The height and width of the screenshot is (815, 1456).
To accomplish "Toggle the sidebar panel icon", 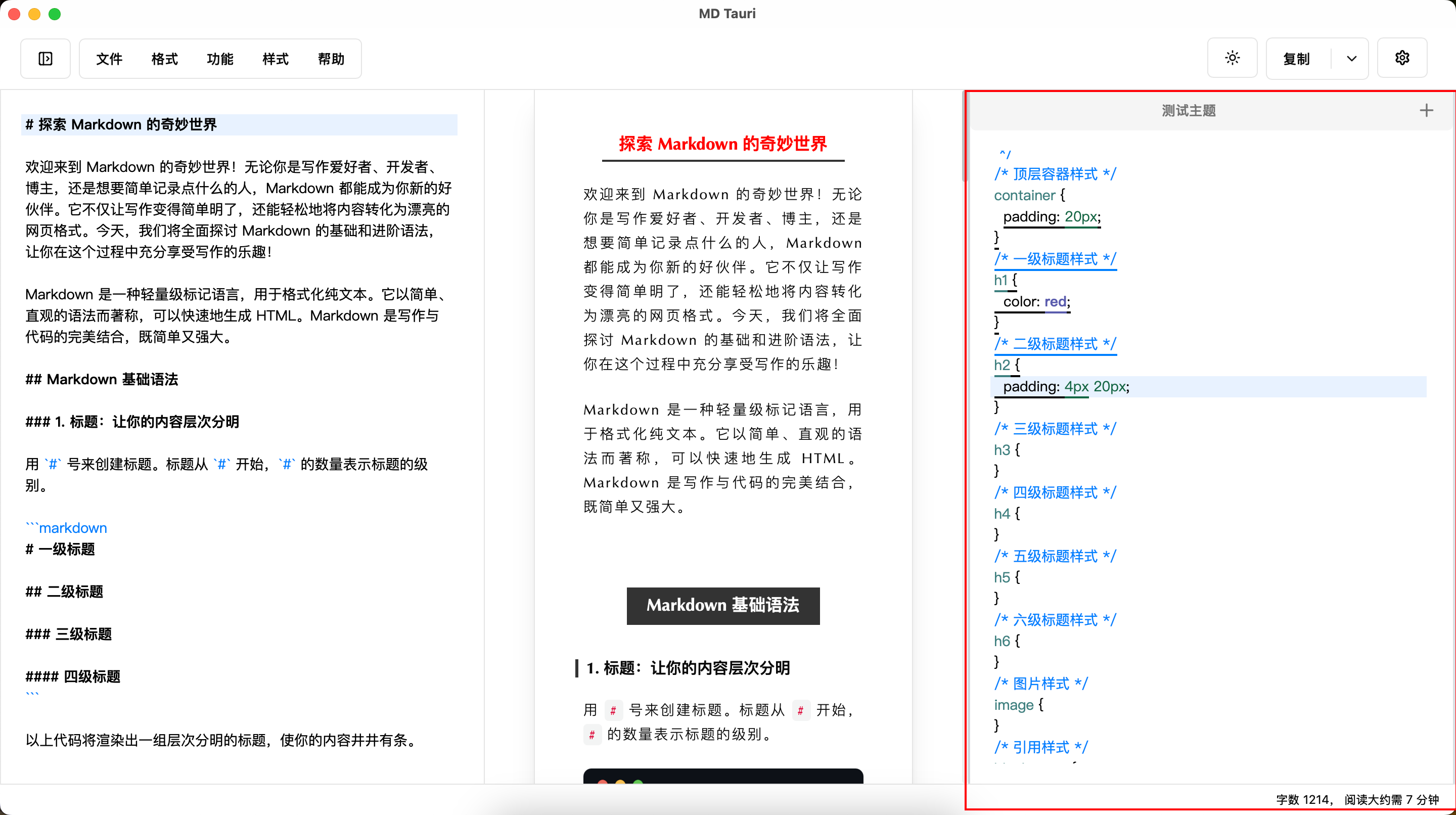I will (x=45, y=59).
